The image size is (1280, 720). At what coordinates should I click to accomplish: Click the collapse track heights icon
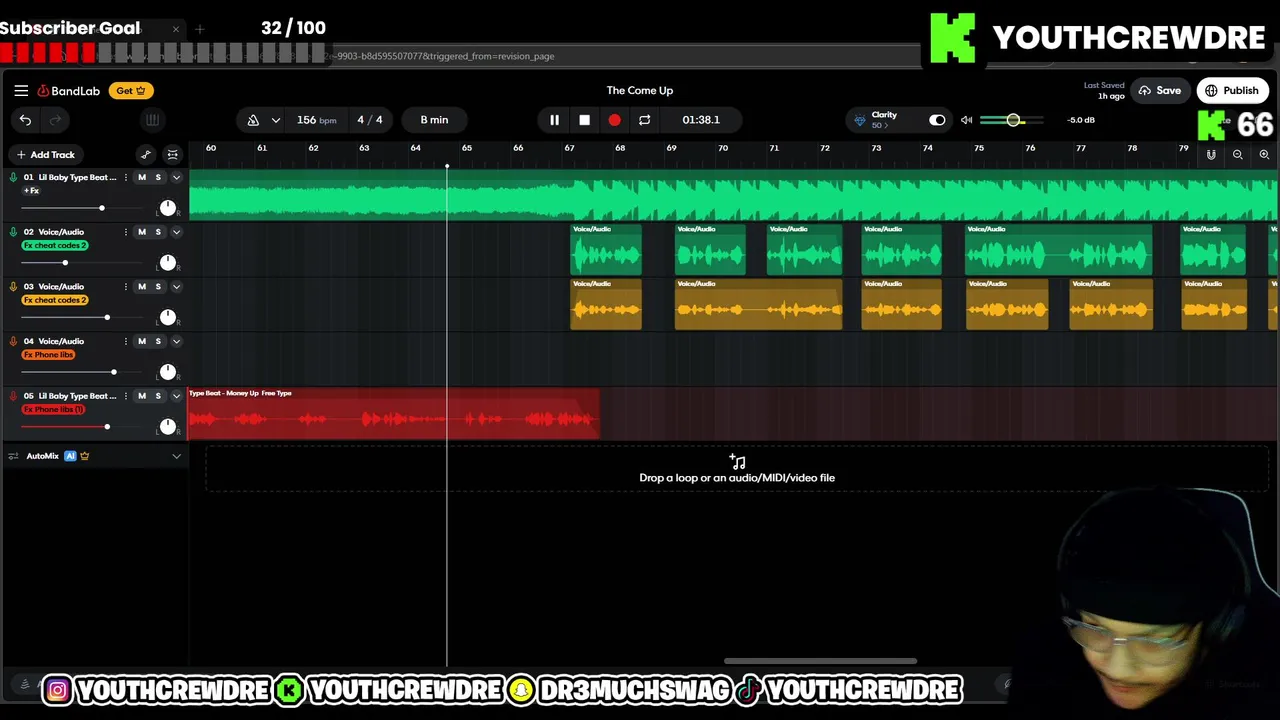[x=173, y=154]
